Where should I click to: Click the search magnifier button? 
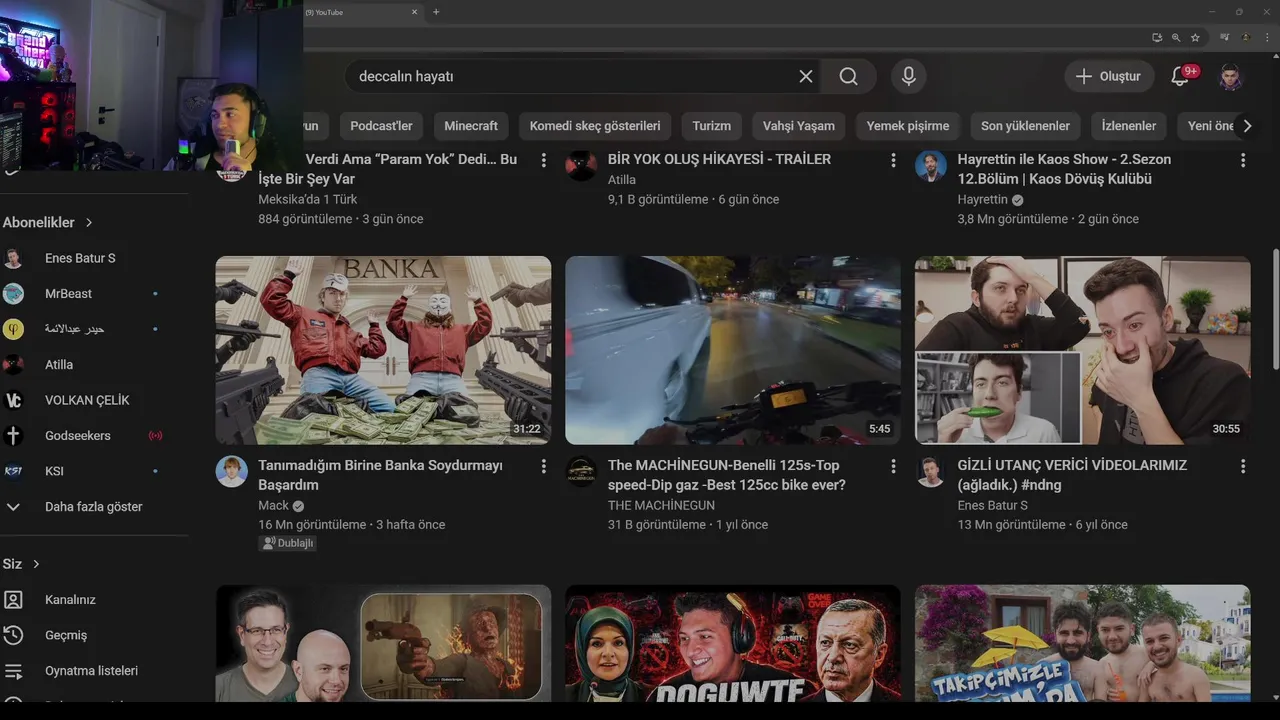tap(849, 76)
